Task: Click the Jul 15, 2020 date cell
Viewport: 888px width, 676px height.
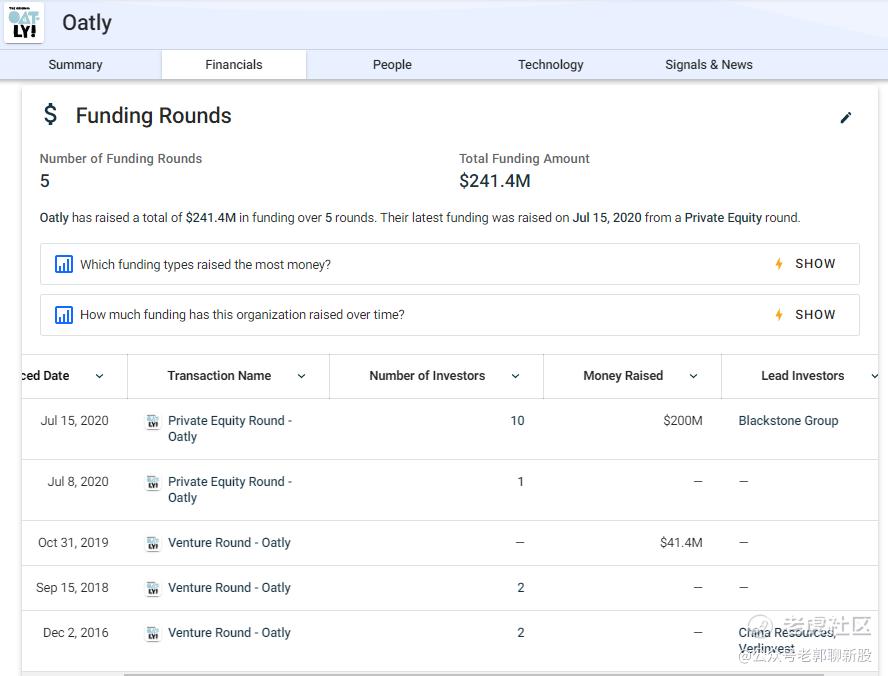Action: pos(74,421)
